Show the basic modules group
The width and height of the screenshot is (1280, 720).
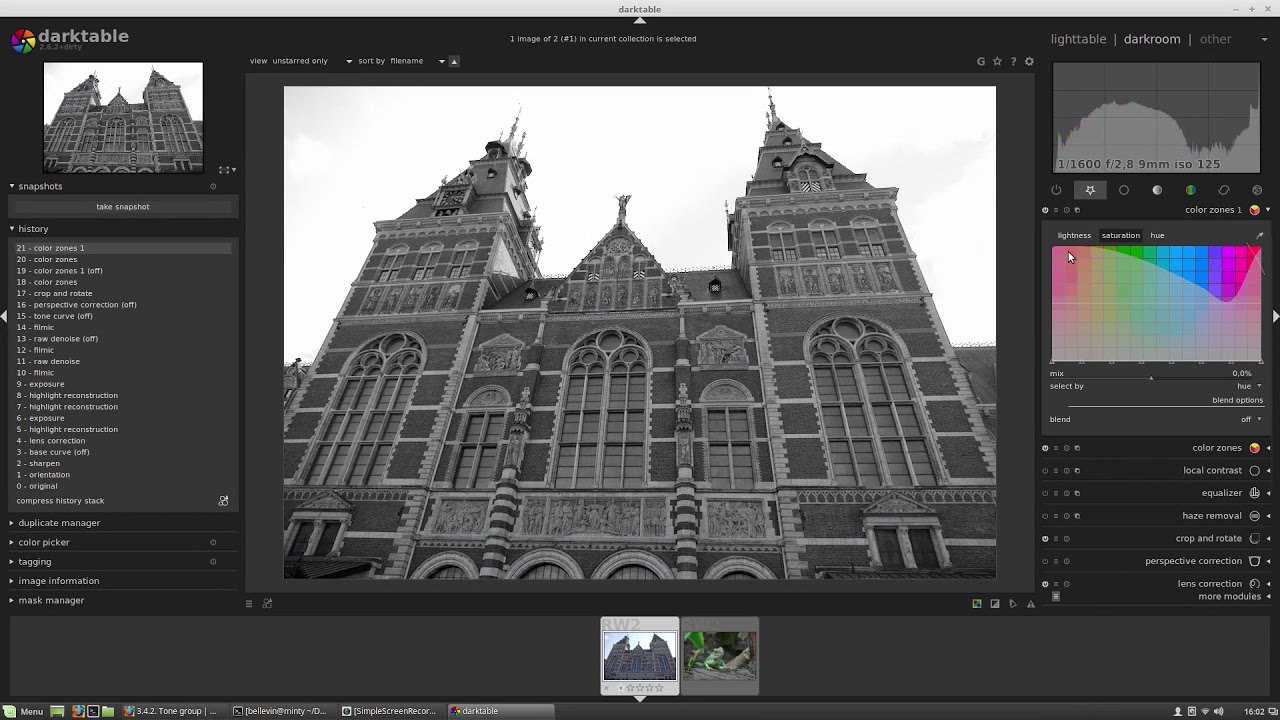click(x=1124, y=190)
